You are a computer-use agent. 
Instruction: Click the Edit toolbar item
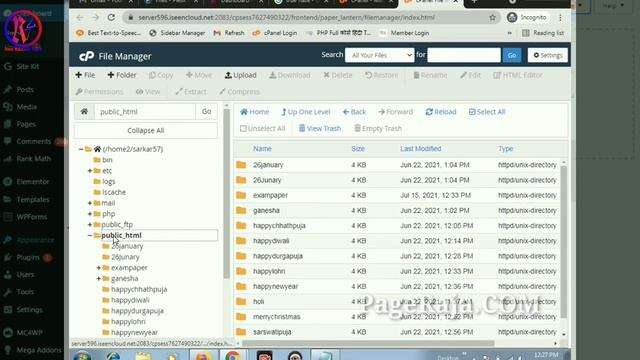(470, 75)
